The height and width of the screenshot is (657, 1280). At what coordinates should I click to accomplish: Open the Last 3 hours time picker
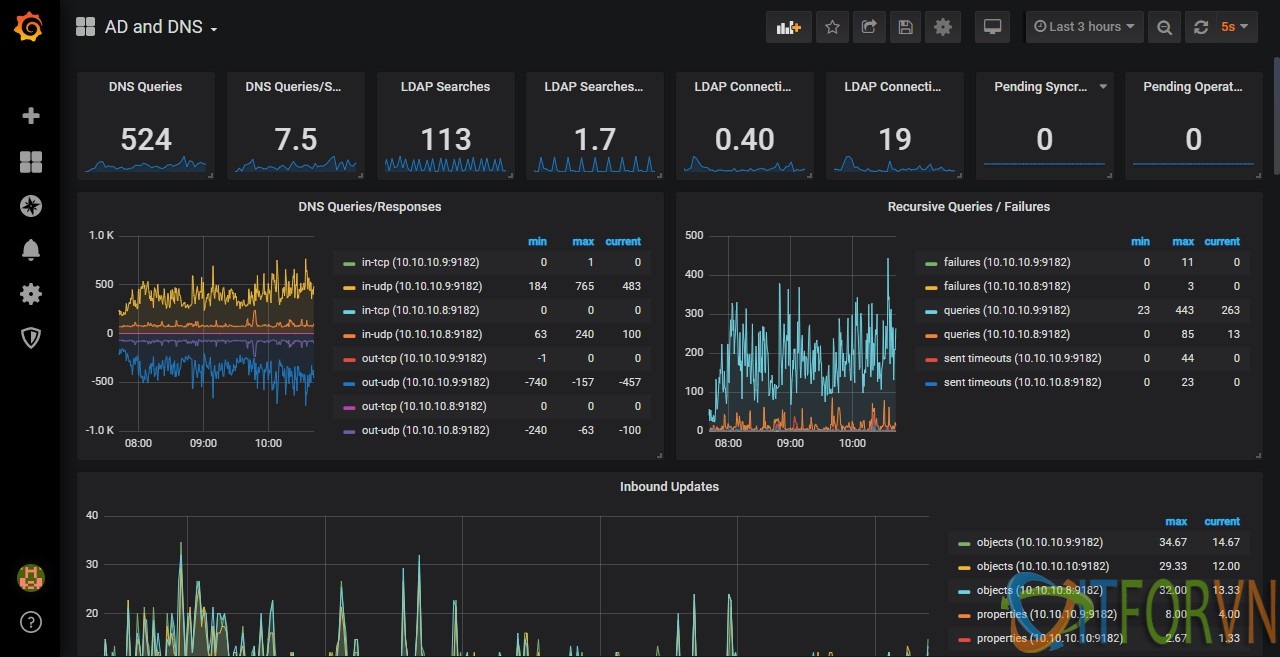coord(1085,27)
